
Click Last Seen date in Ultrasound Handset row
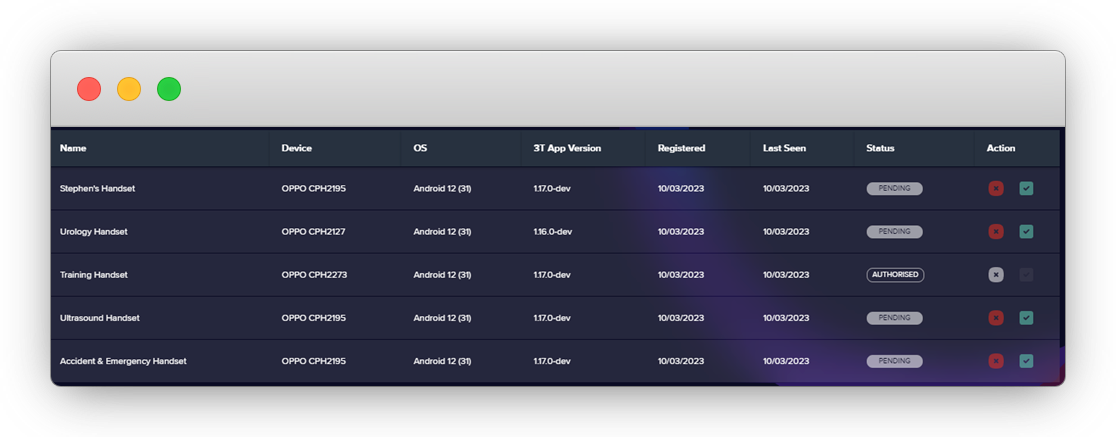(x=786, y=317)
